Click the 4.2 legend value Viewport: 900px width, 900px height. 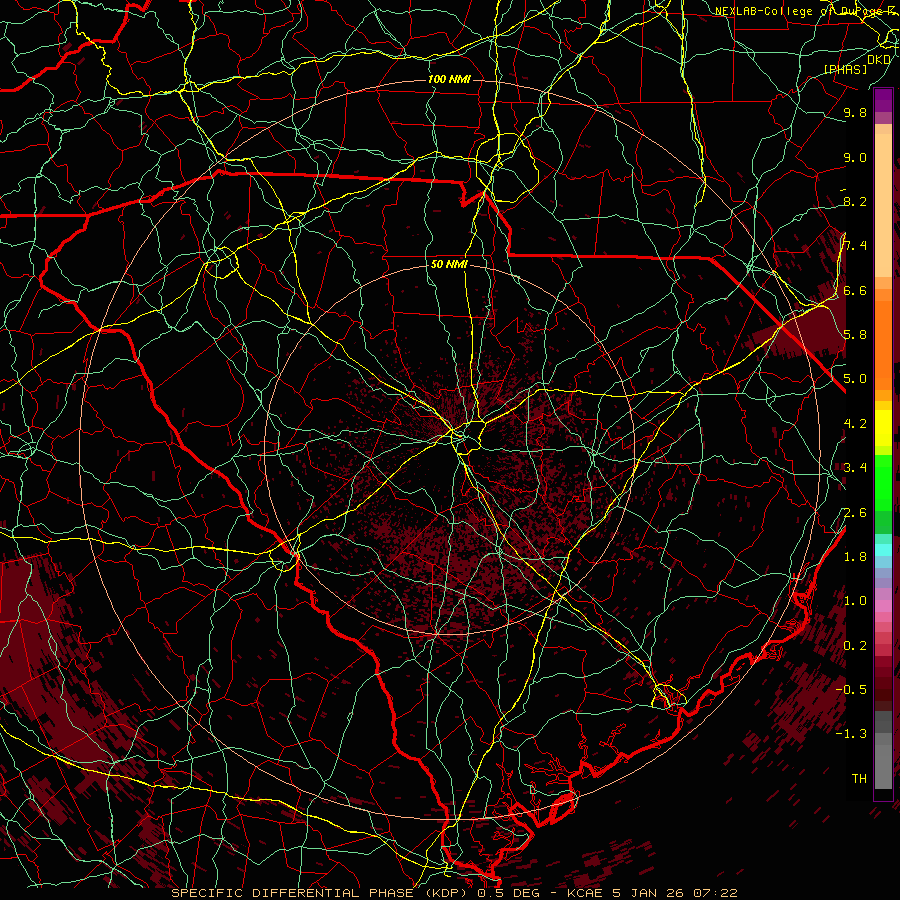pos(855,424)
